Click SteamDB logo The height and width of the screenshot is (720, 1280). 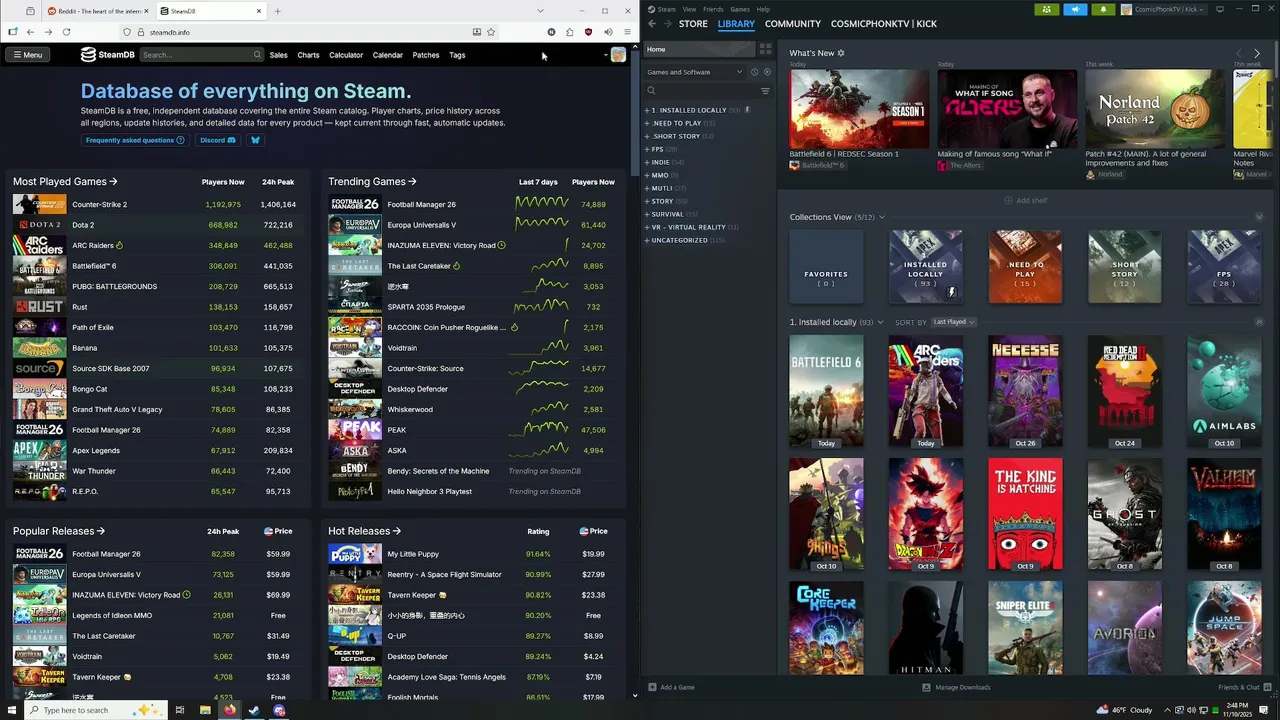point(108,55)
